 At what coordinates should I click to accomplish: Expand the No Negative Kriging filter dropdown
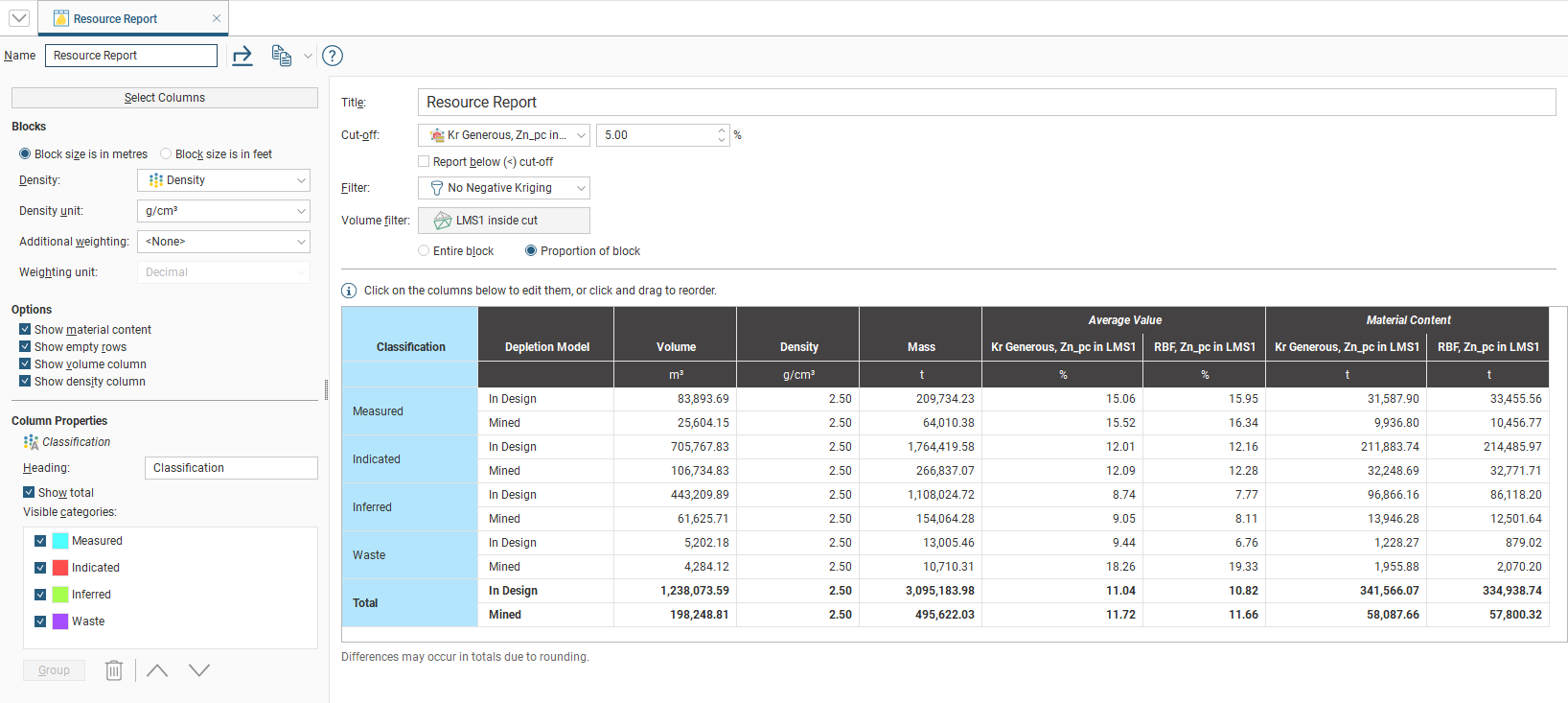pyautogui.click(x=503, y=188)
